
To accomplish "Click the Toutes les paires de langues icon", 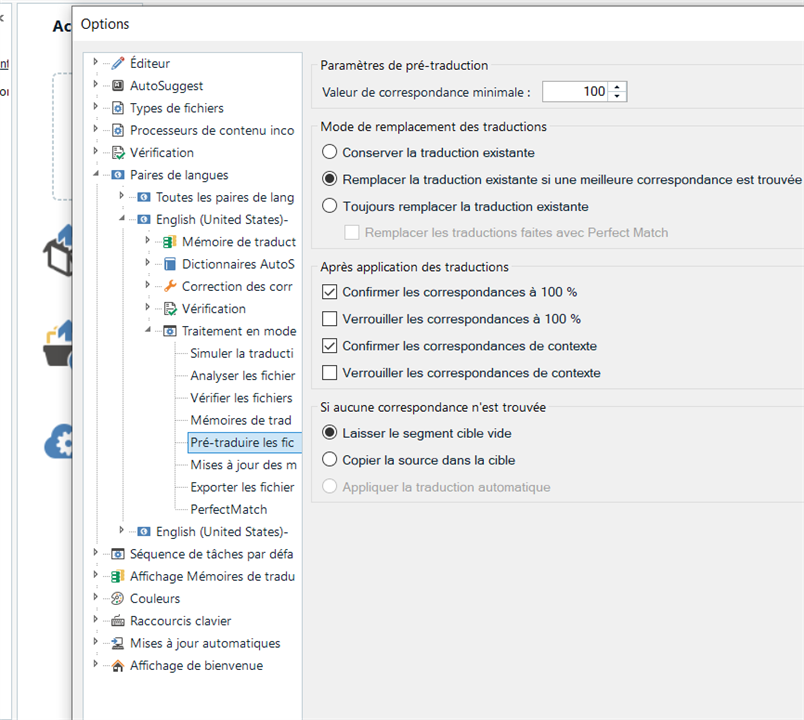I will [144, 197].
